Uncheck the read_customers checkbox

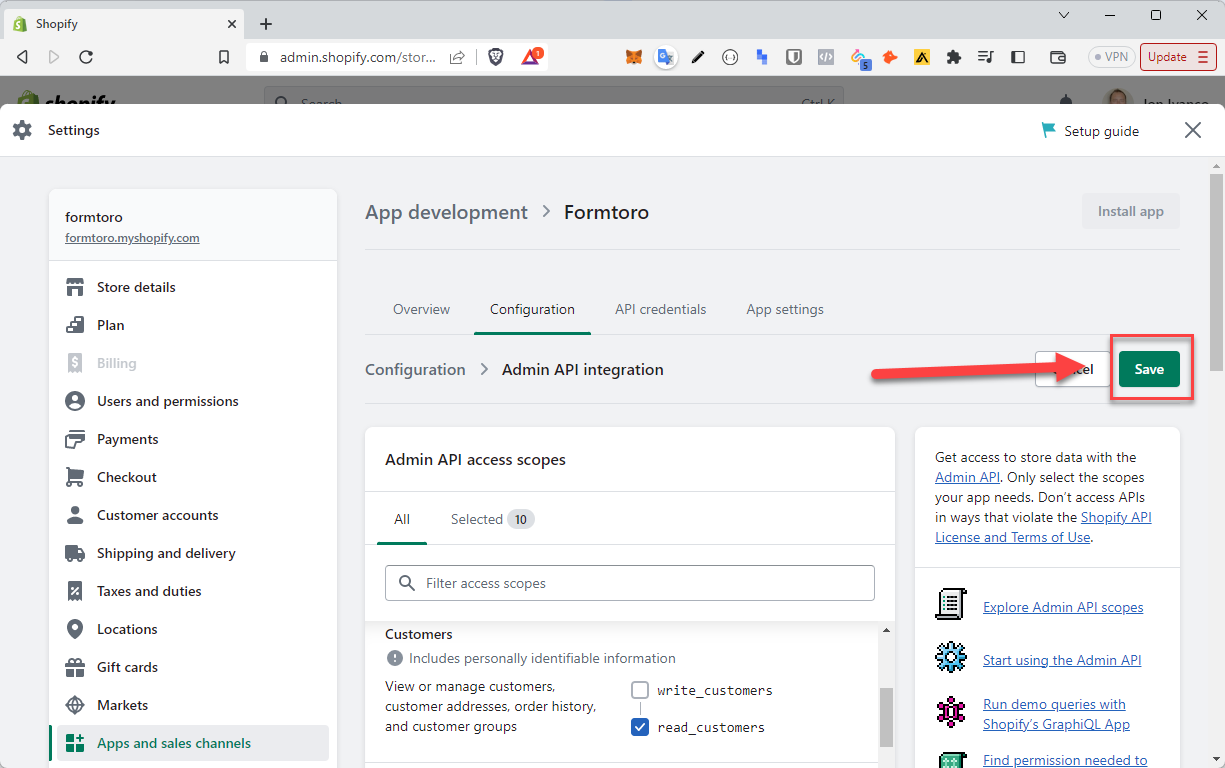[640, 727]
